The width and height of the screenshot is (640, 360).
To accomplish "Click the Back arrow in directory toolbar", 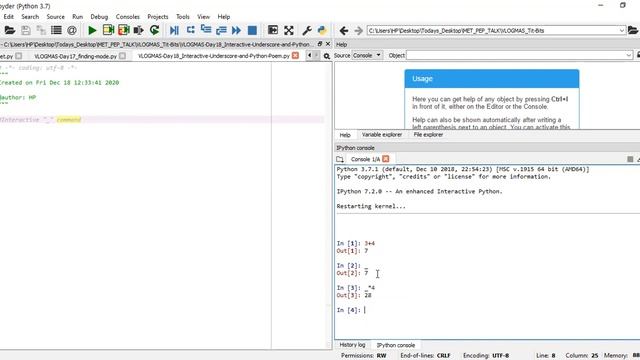I will click(344, 31).
